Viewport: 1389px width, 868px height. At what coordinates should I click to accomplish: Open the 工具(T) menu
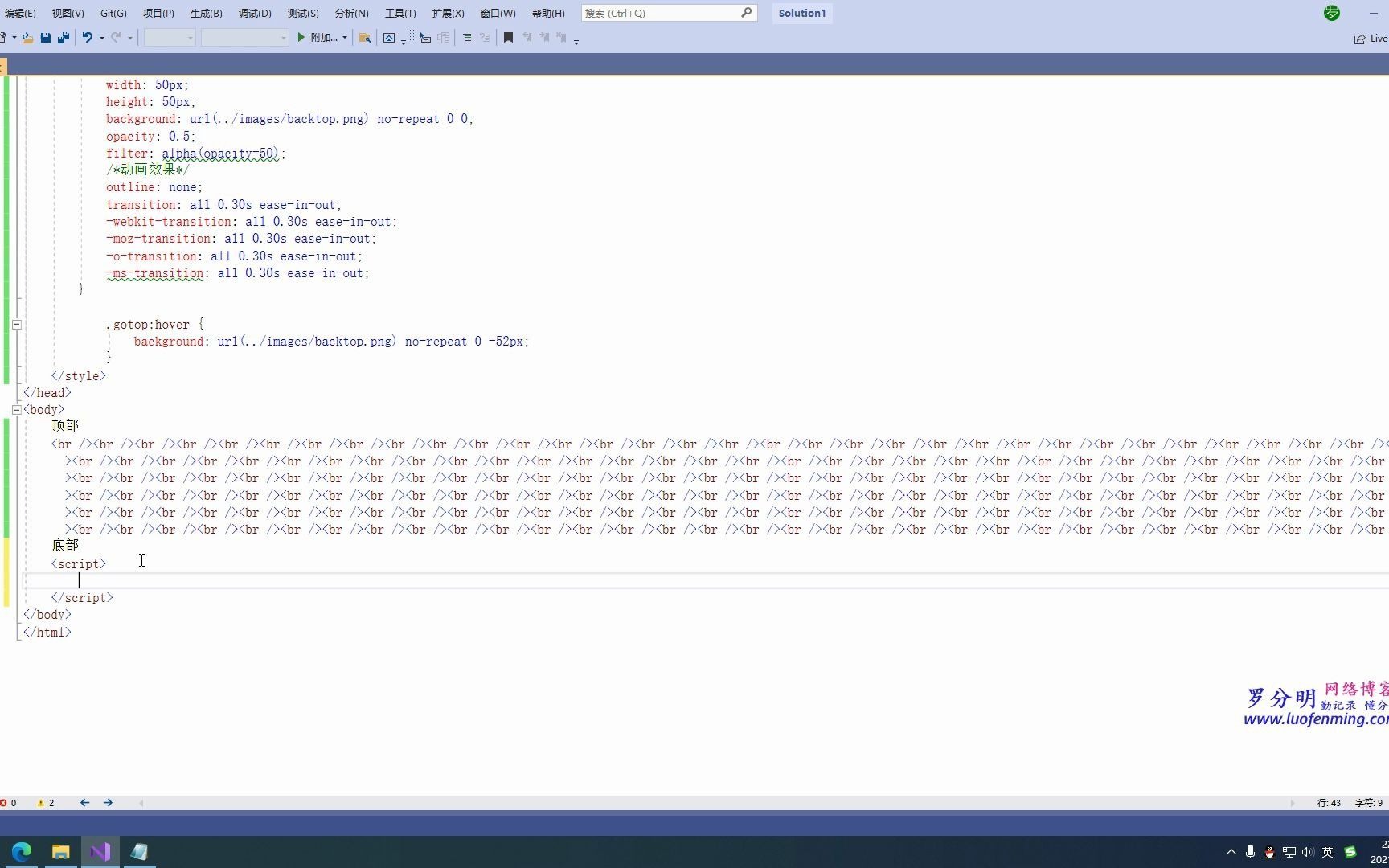tap(400, 13)
